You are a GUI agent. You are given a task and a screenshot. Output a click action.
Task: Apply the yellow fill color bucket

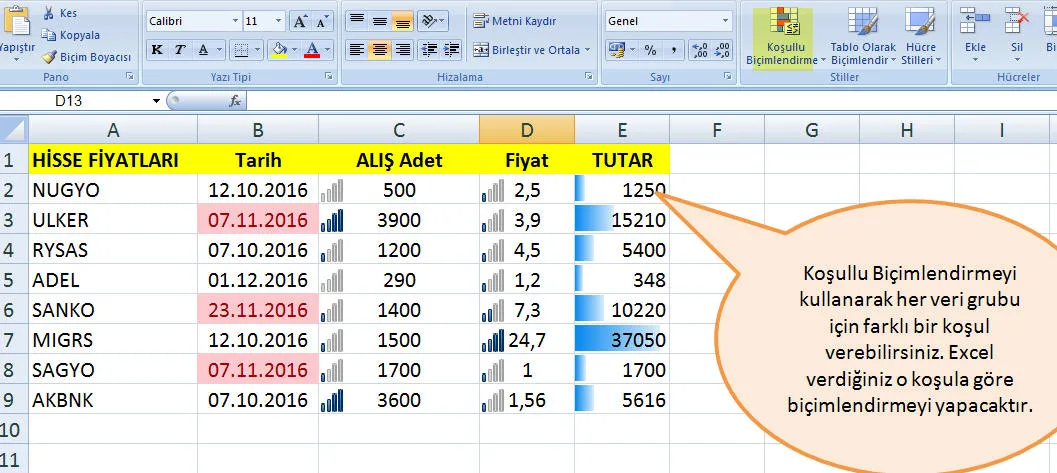click(278, 50)
